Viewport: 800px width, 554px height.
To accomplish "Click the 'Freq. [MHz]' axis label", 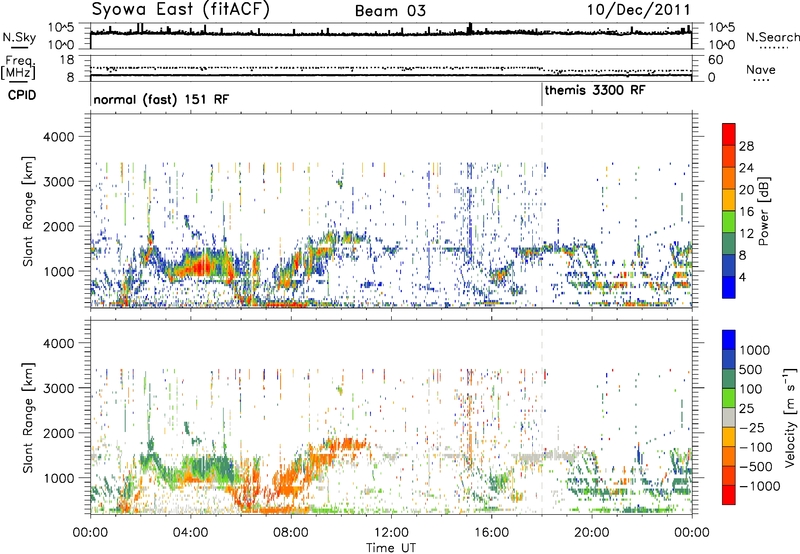I will click(18, 67).
